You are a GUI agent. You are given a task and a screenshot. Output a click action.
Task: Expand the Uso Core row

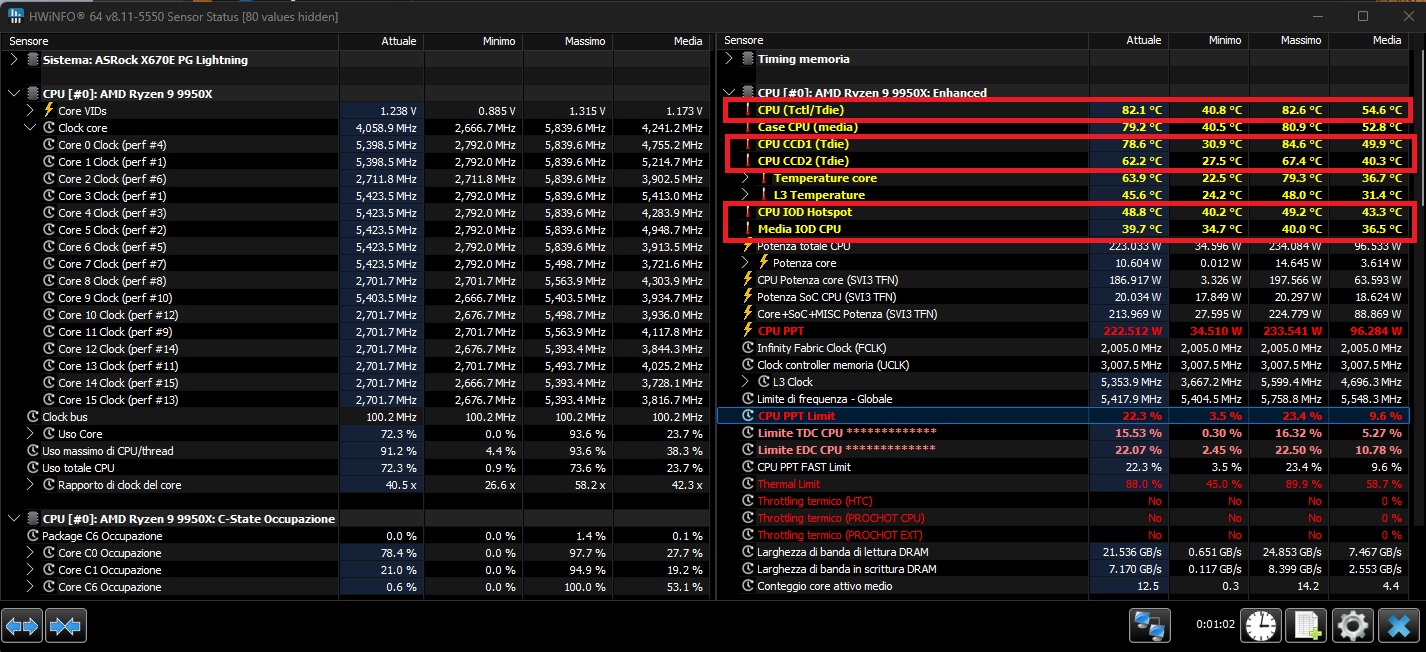click(30, 434)
